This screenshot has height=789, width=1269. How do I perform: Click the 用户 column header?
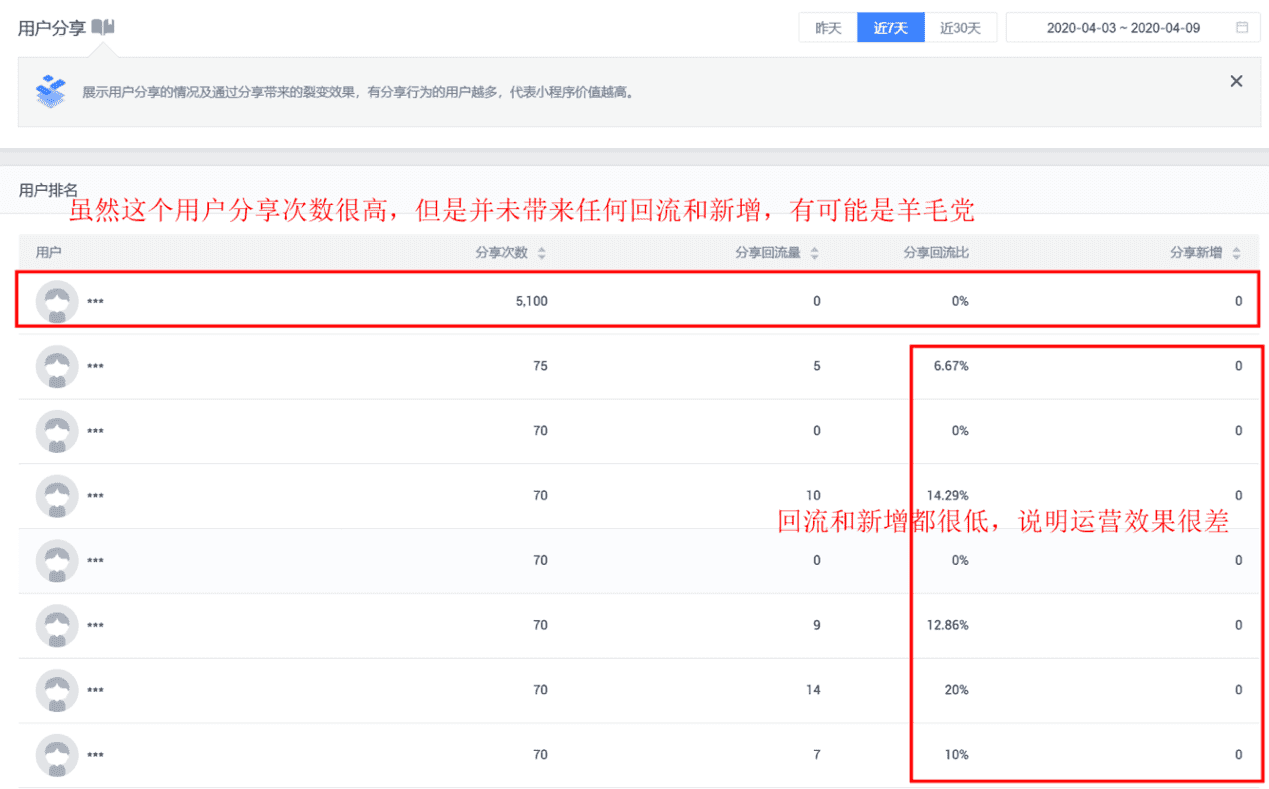click(x=48, y=253)
